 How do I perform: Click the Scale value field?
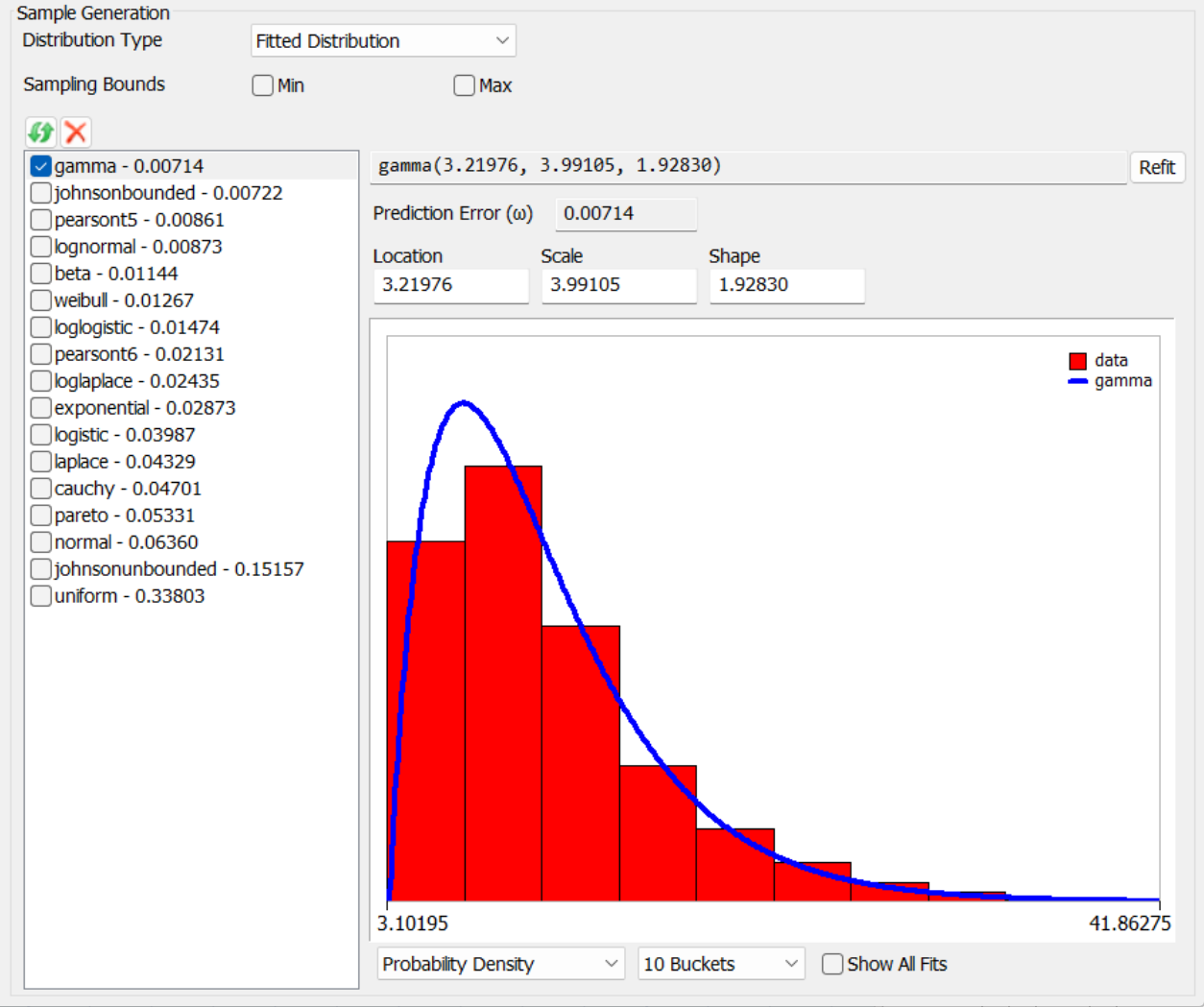tap(618, 285)
